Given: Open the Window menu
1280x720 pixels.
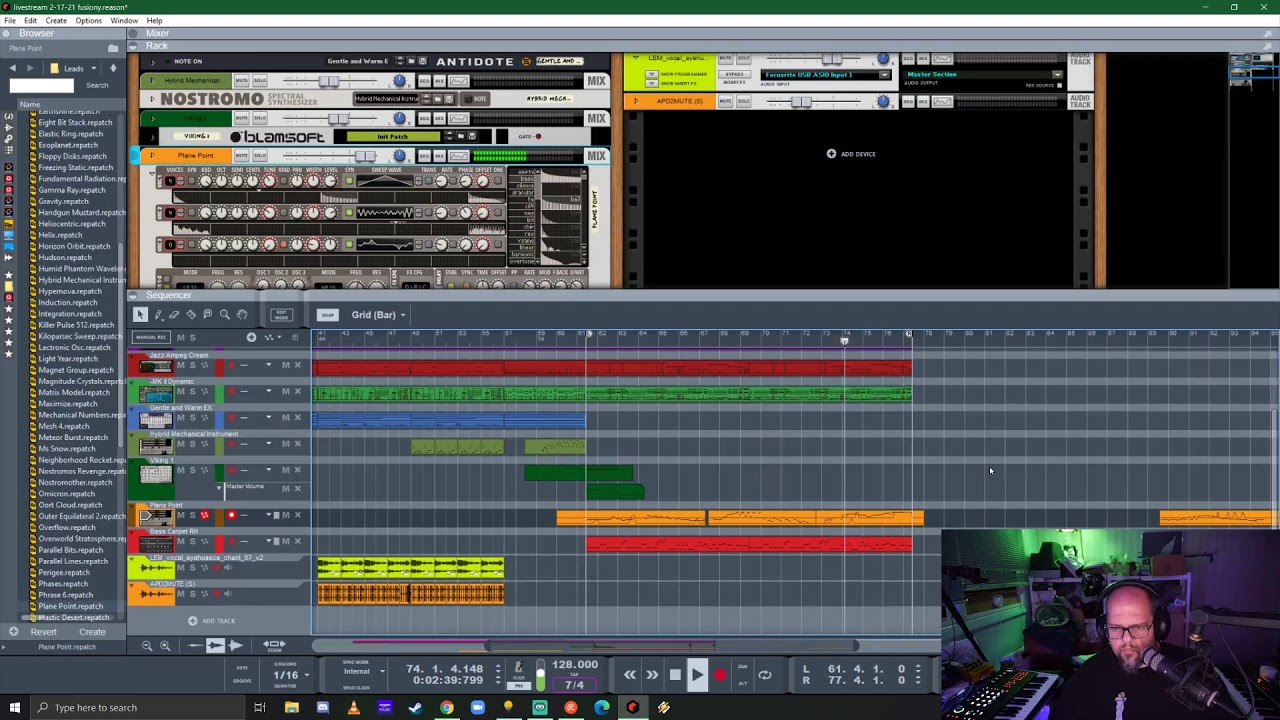Looking at the screenshot, I should click(124, 20).
